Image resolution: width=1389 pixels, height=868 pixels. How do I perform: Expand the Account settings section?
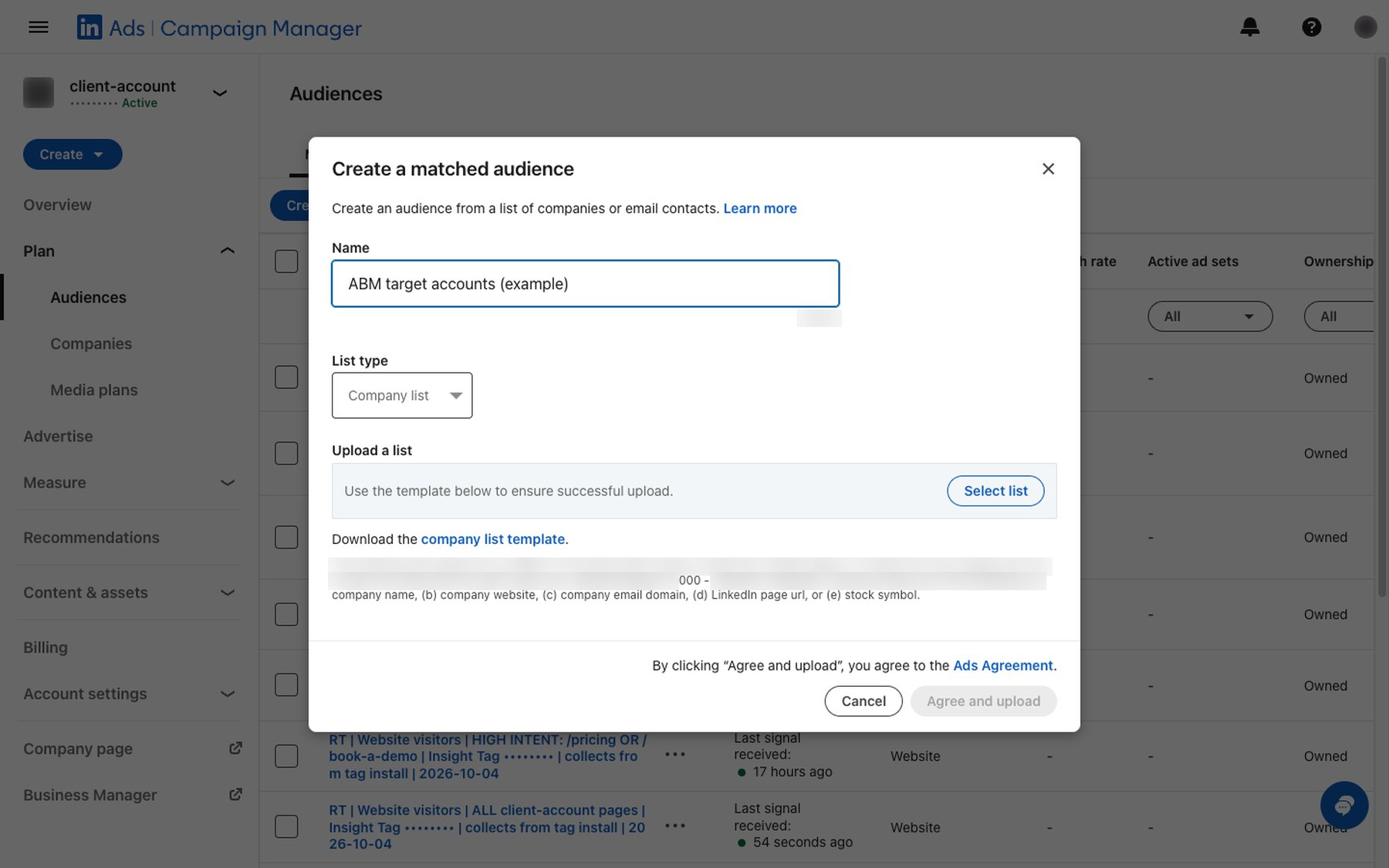click(x=227, y=694)
